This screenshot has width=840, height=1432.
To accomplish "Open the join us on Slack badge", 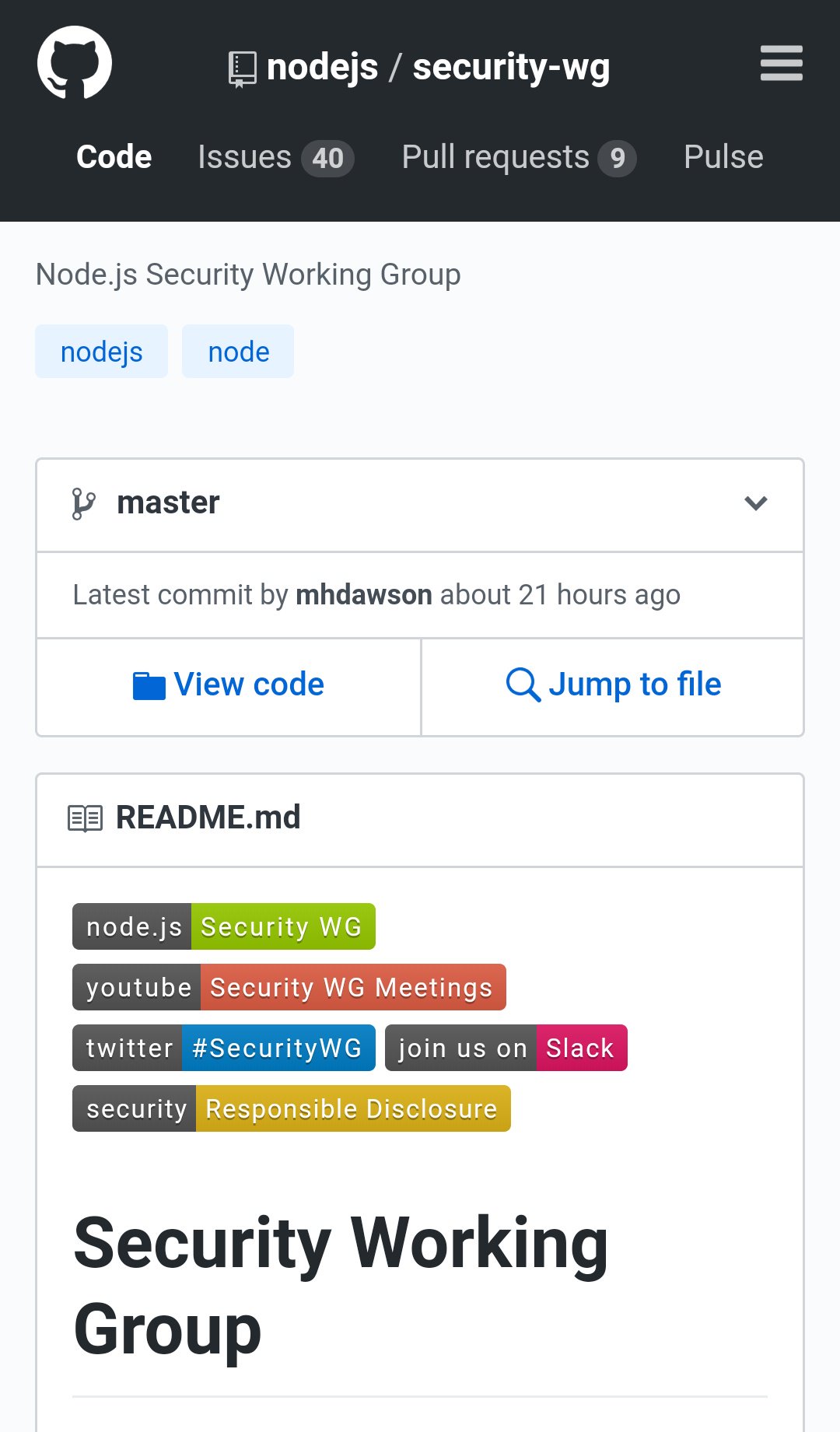I will 506,1048.
